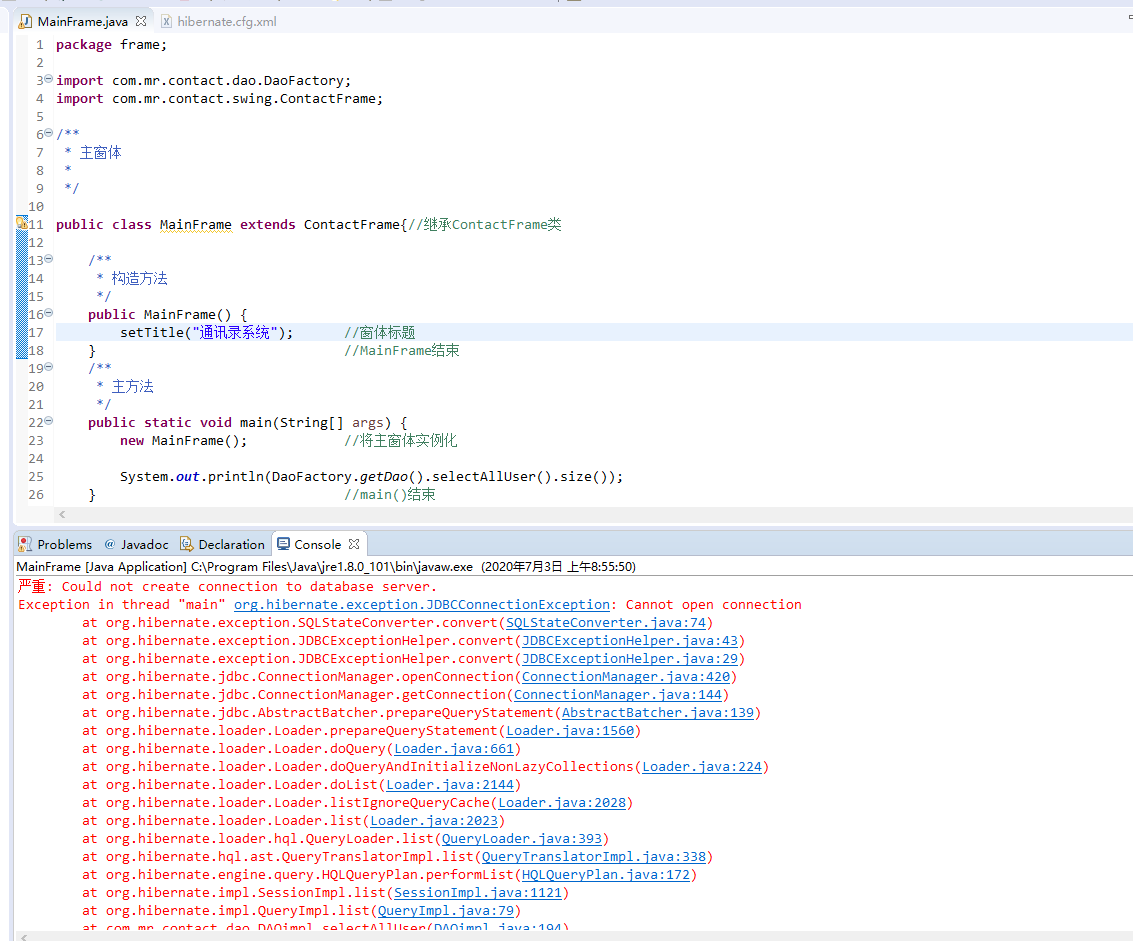Open the Loader.java:2023 link
The width and height of the screenshot is (1133, 941).
tap(434, 820)
